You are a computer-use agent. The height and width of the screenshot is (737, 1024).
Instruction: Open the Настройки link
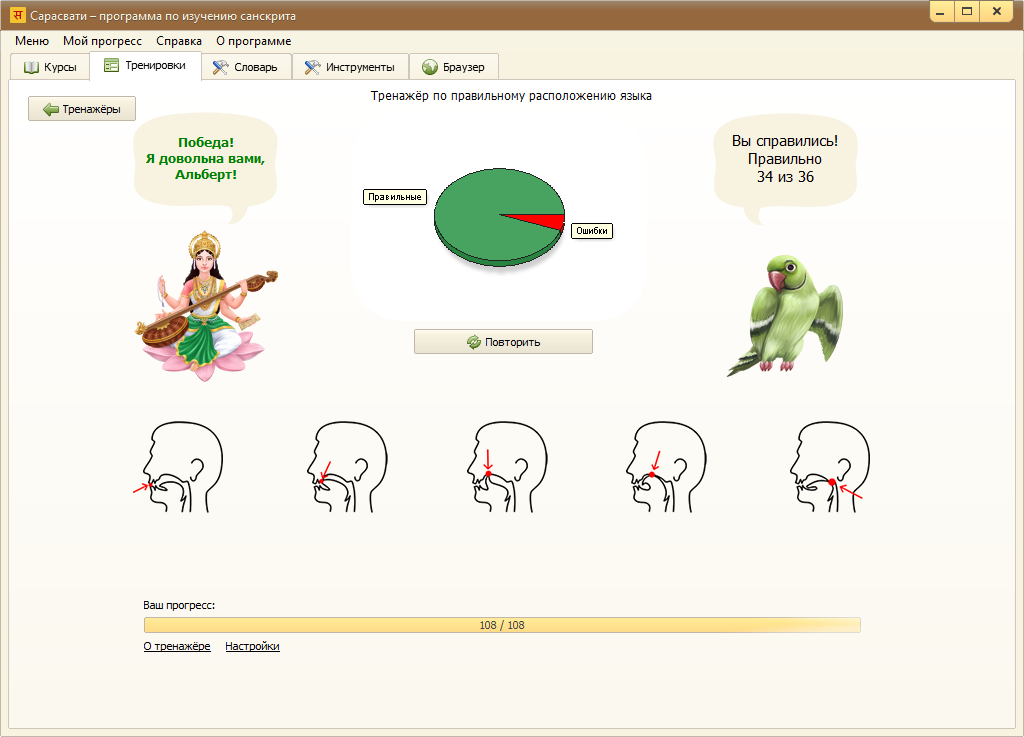[252, 646]
